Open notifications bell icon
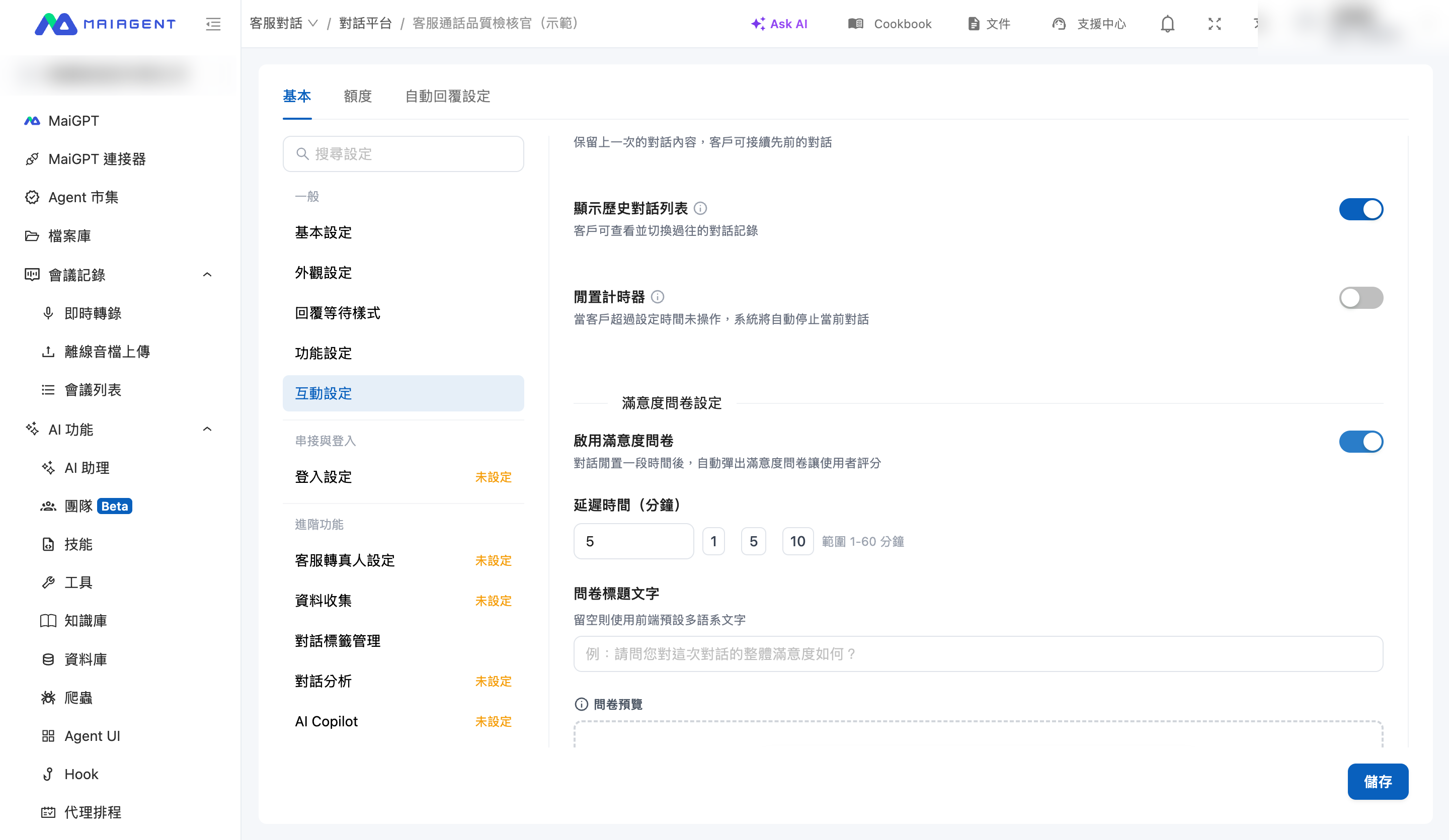The image size is (1449, 840). [1167, 24]
